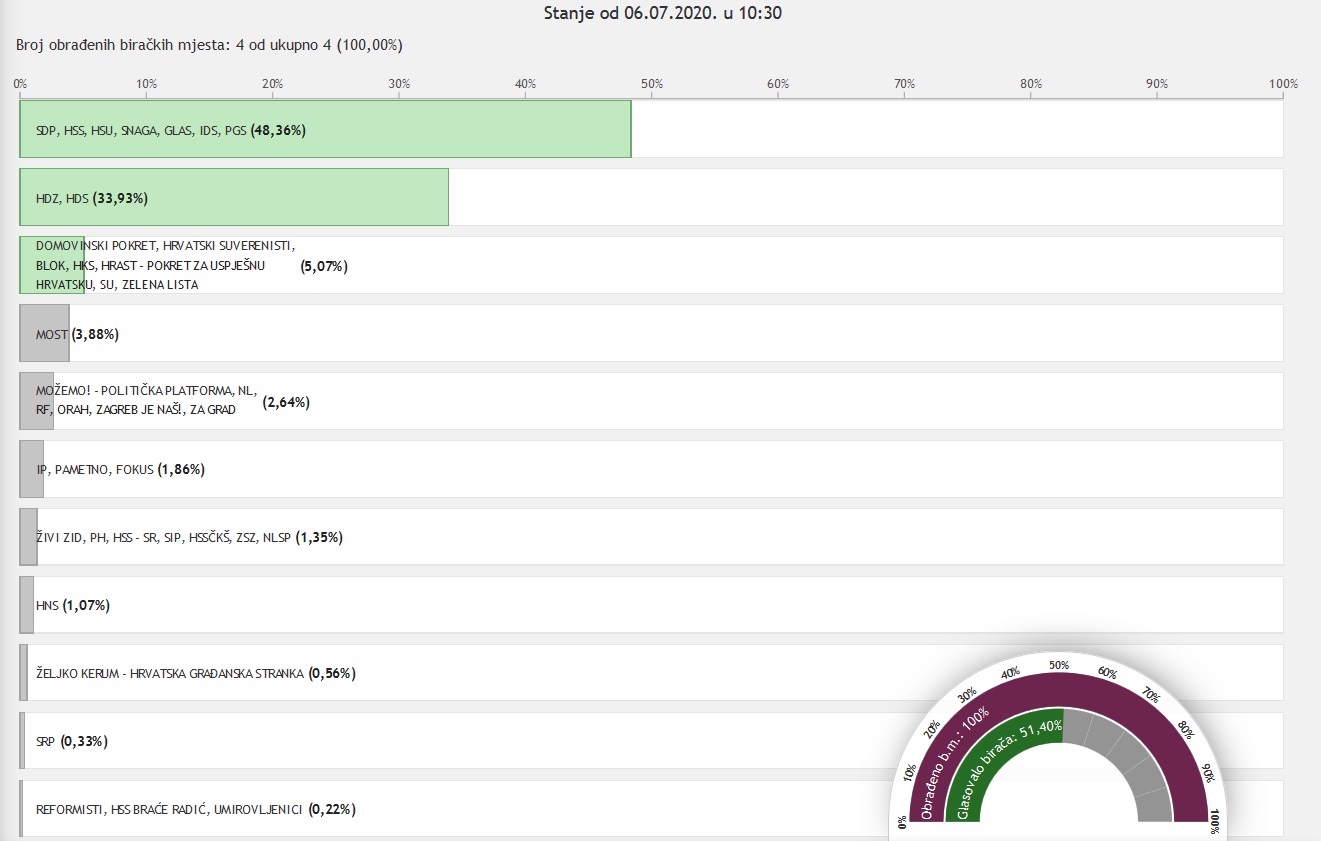Select the 2,64% result value
The width and height of the screenshot is (1321, 841).
(x=286, y=402)
